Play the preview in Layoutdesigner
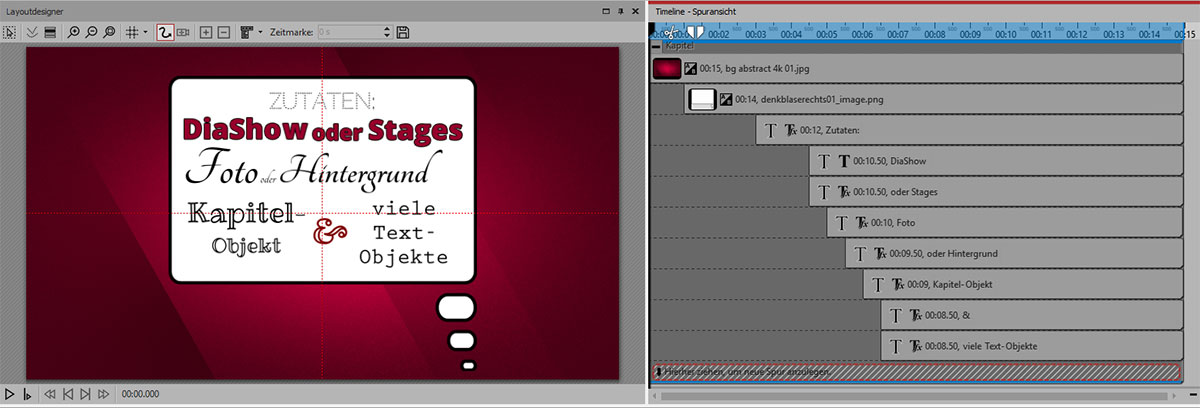The height and width of the screenshot is (408, 1200). (9, 394)
